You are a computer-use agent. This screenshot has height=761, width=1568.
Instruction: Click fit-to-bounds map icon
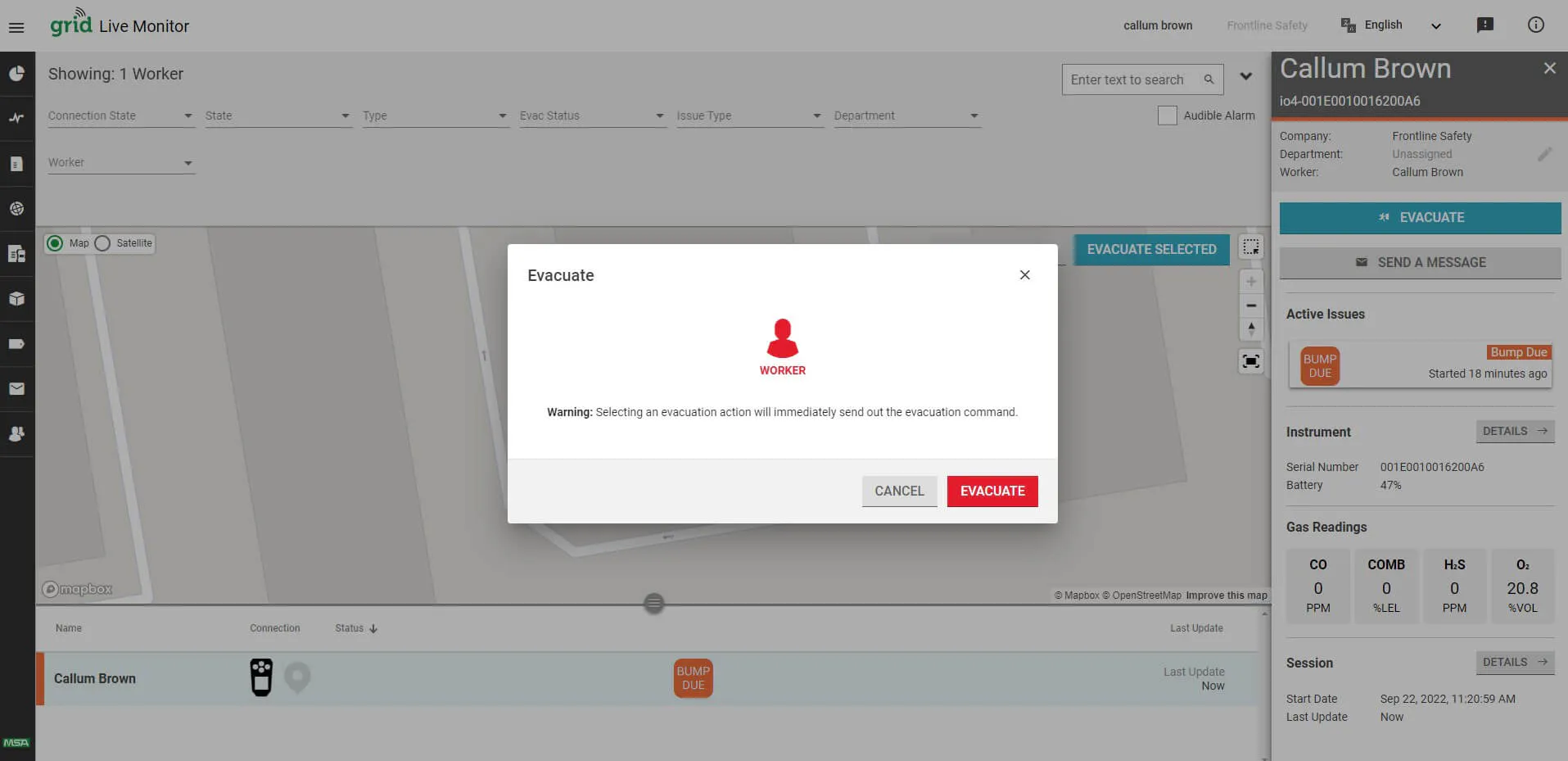(1250, 361)
